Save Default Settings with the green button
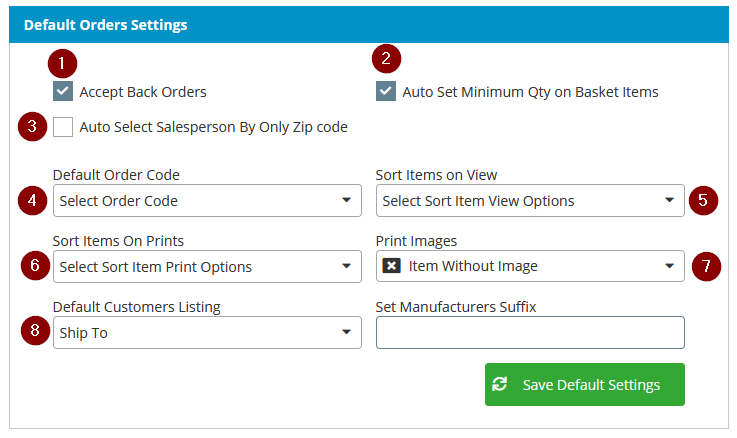737x438 pixels. coord(585,384)
